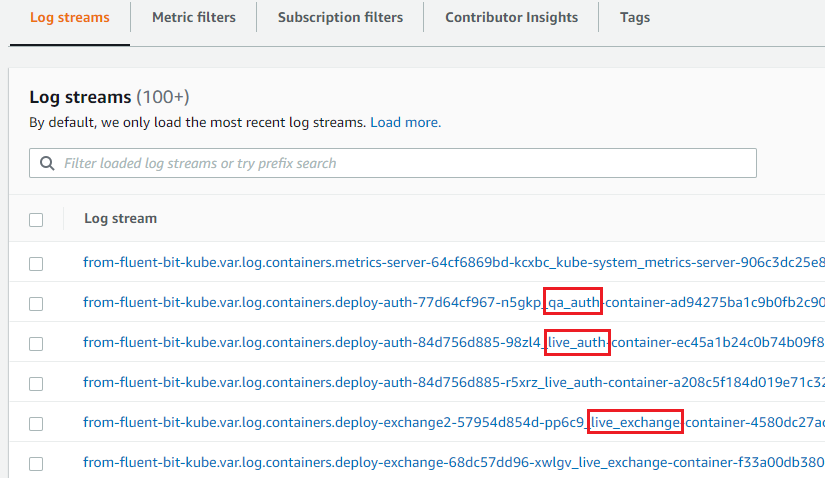This screenshot has height=478, width=825.
Task: Select the metrics-server log stream checkbox
Action: tap(36, 264)
